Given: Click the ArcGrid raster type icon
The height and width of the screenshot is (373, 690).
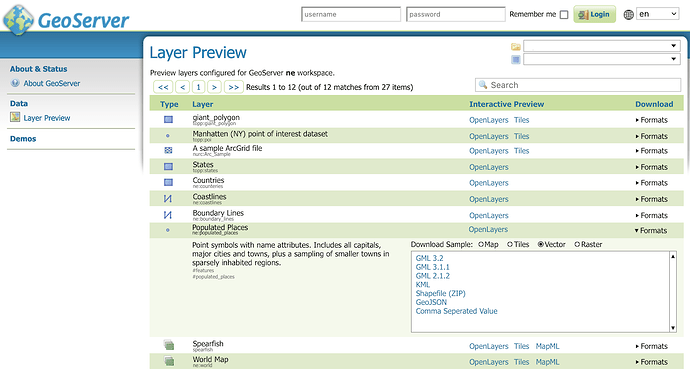Looking at the screenshot, I should tap(168, 150).
